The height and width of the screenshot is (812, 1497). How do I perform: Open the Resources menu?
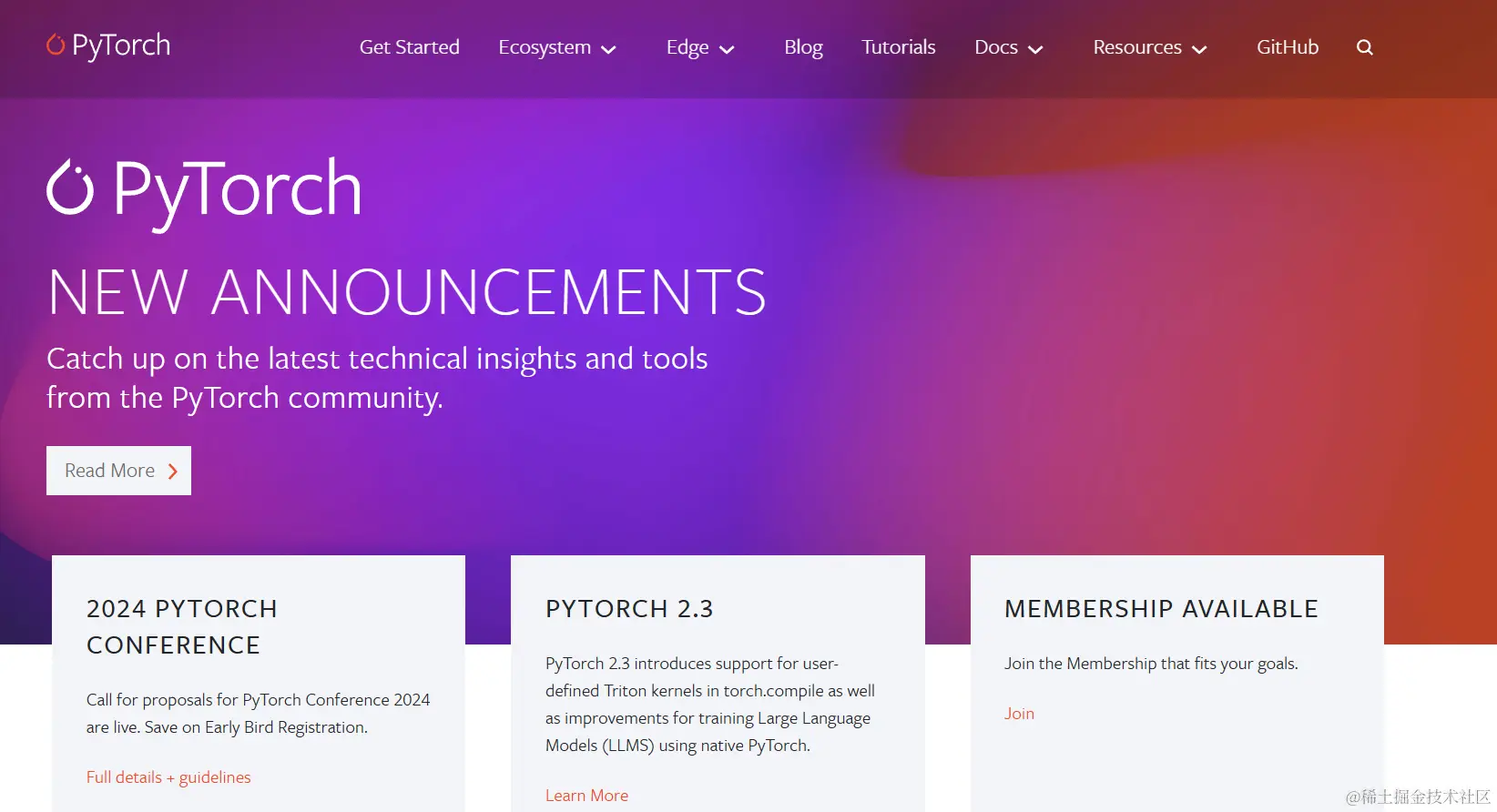click(x=1137, y=47)
